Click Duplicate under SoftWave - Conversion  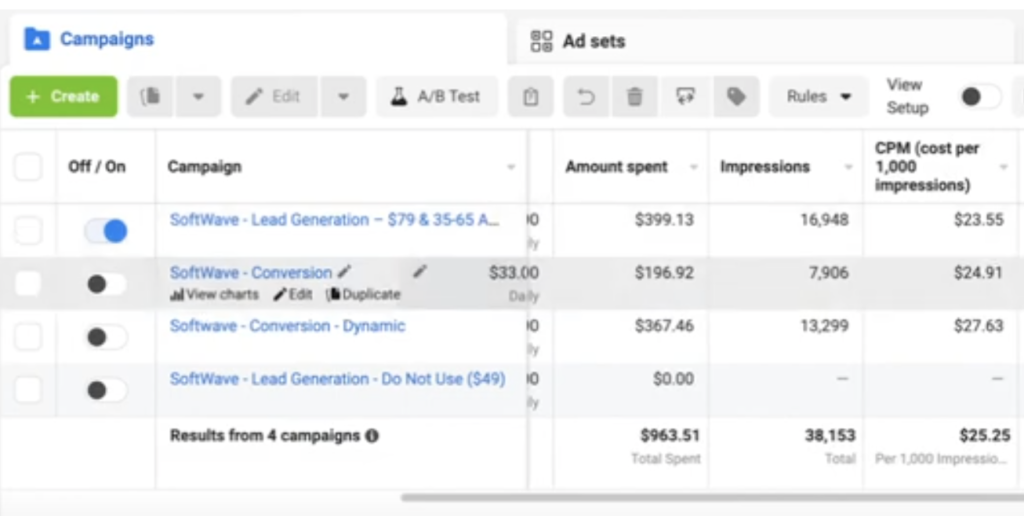(x=363, y=295)
